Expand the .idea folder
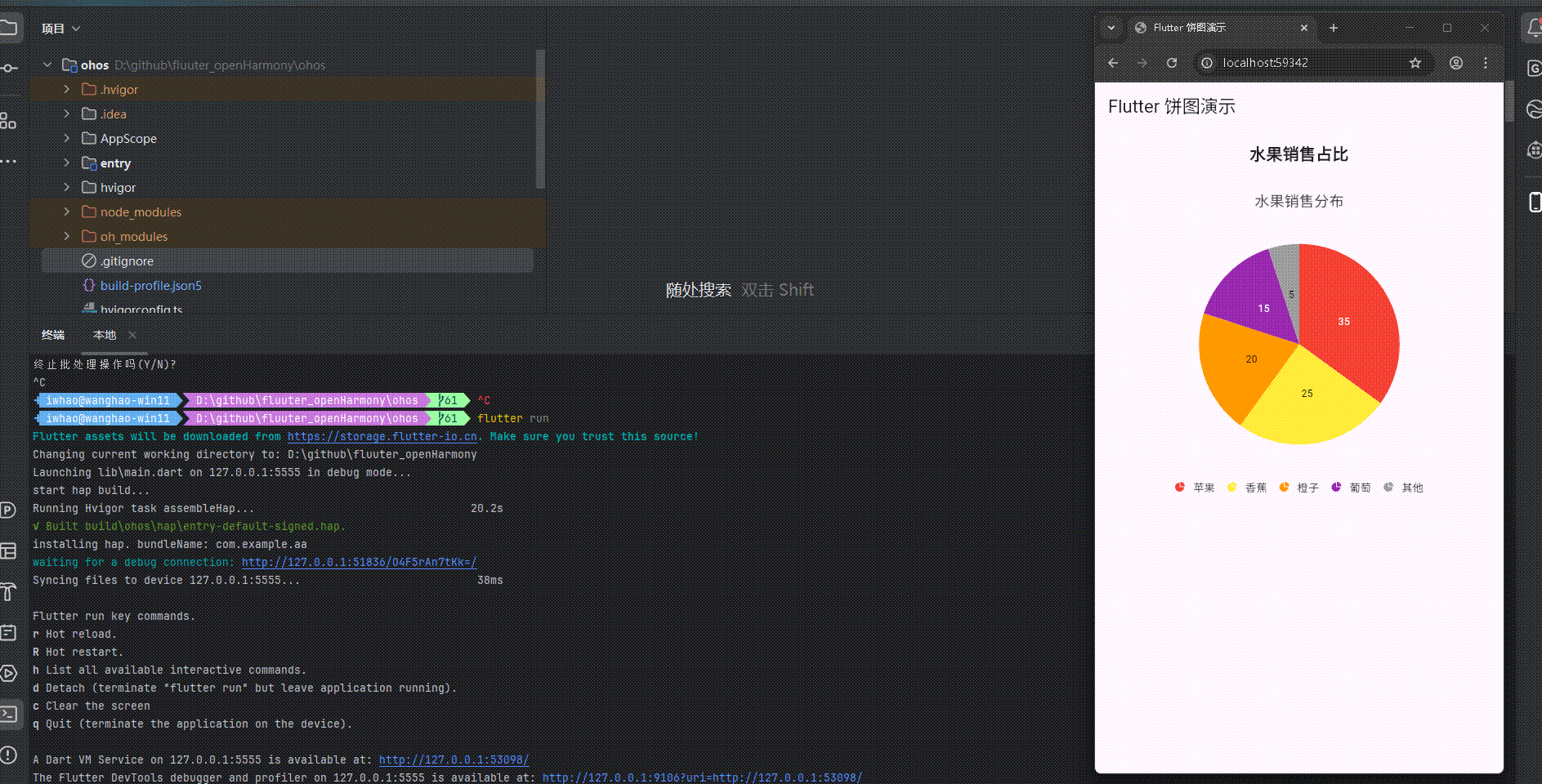 (x=67, y=114)
